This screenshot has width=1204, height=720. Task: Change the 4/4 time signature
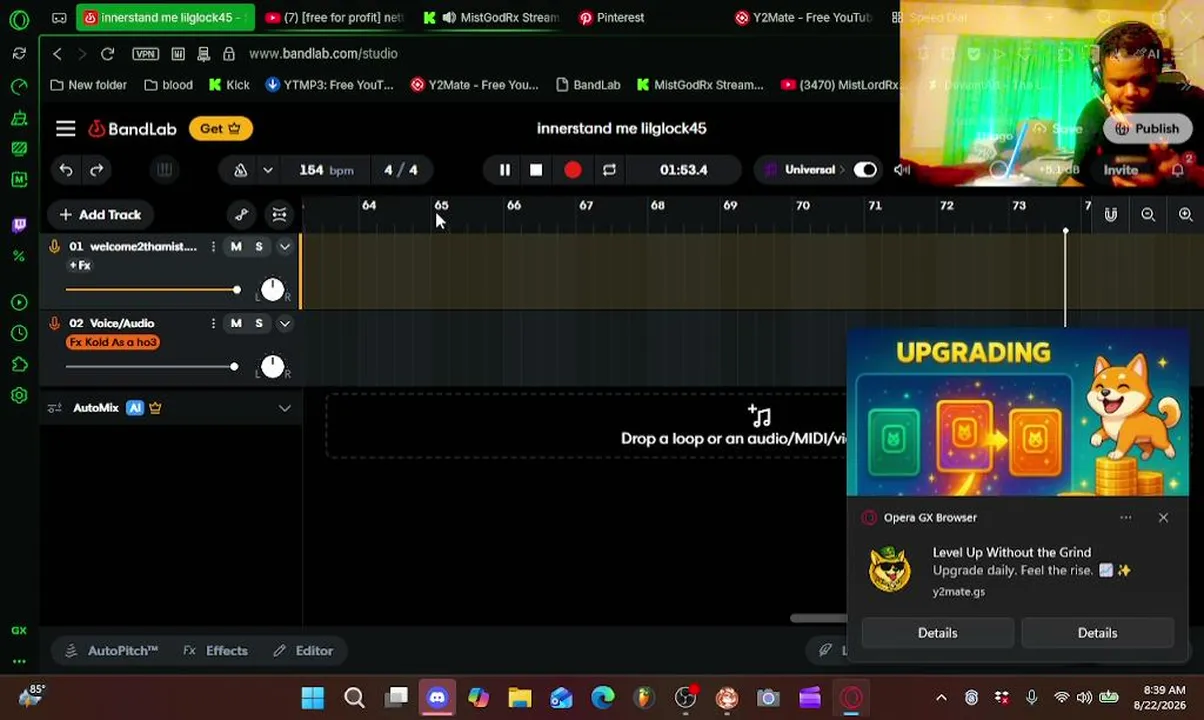click(x=400, y=170)
